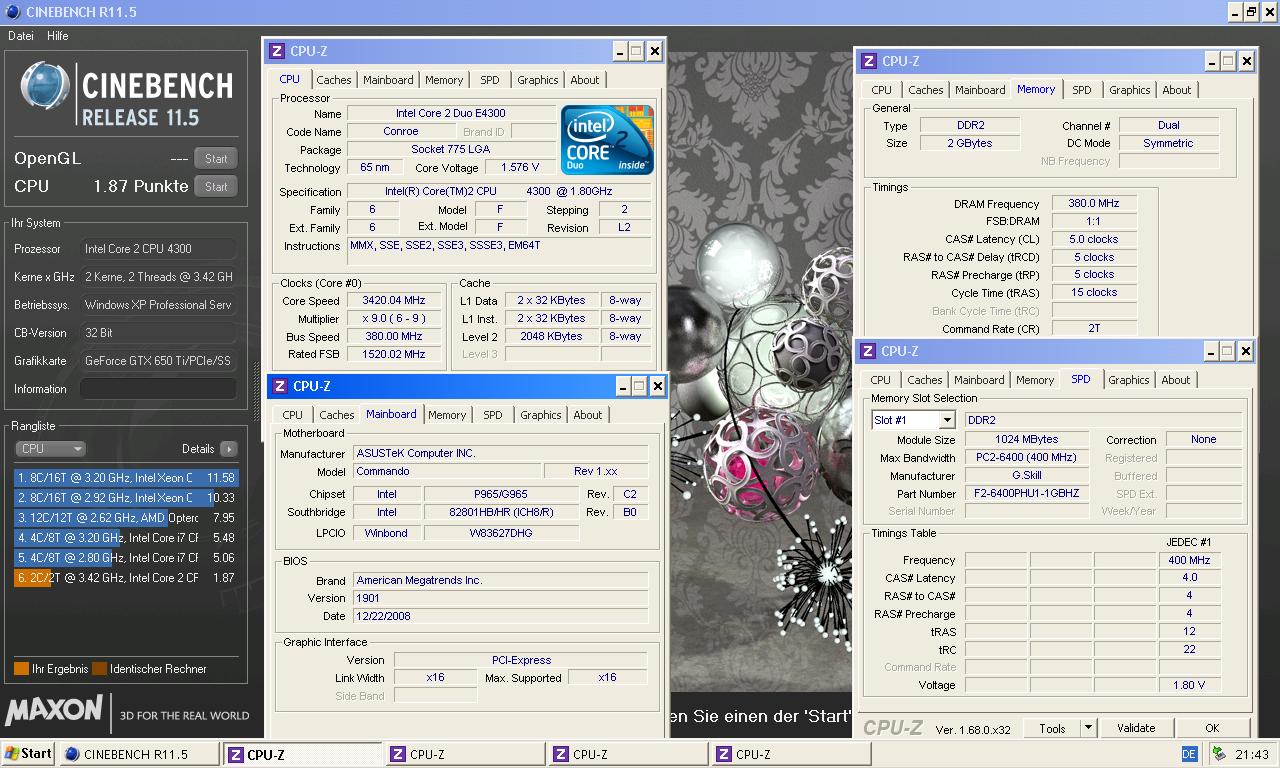Select Memory Slot #1 dropdown
1280x768 pixels.
point(913,420)
